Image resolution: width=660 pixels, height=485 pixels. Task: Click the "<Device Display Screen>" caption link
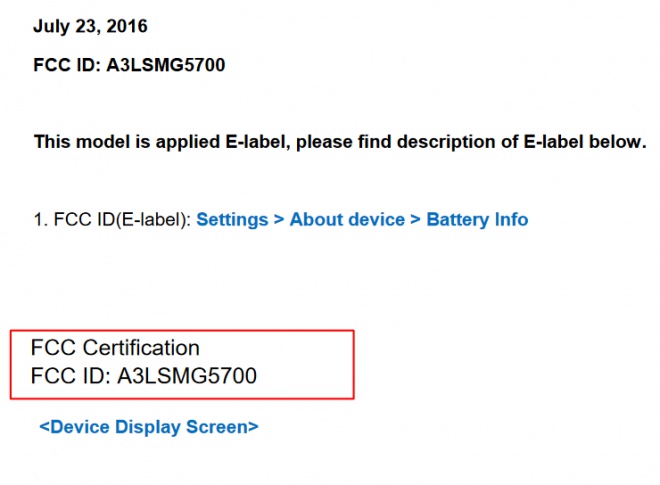149,427
